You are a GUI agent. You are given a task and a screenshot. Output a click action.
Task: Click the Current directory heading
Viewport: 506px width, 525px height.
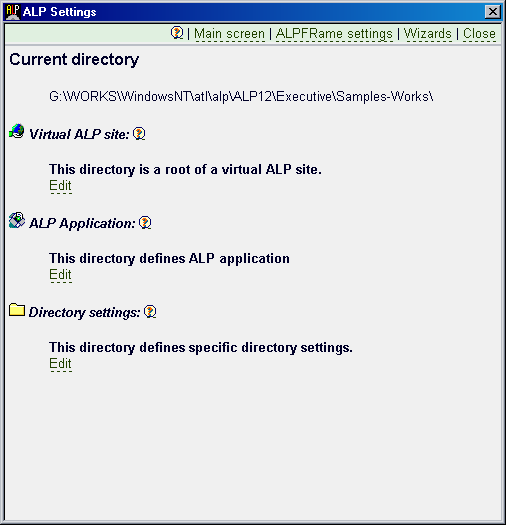(74, 60)
